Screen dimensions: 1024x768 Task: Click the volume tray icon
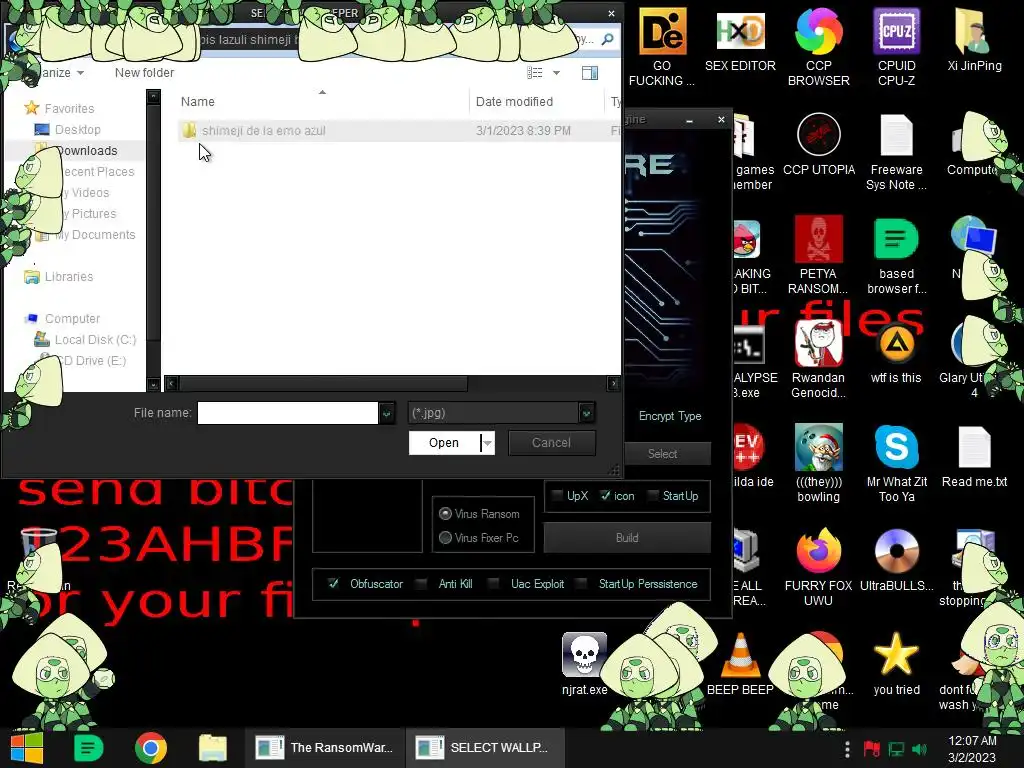tap(920, 749)
